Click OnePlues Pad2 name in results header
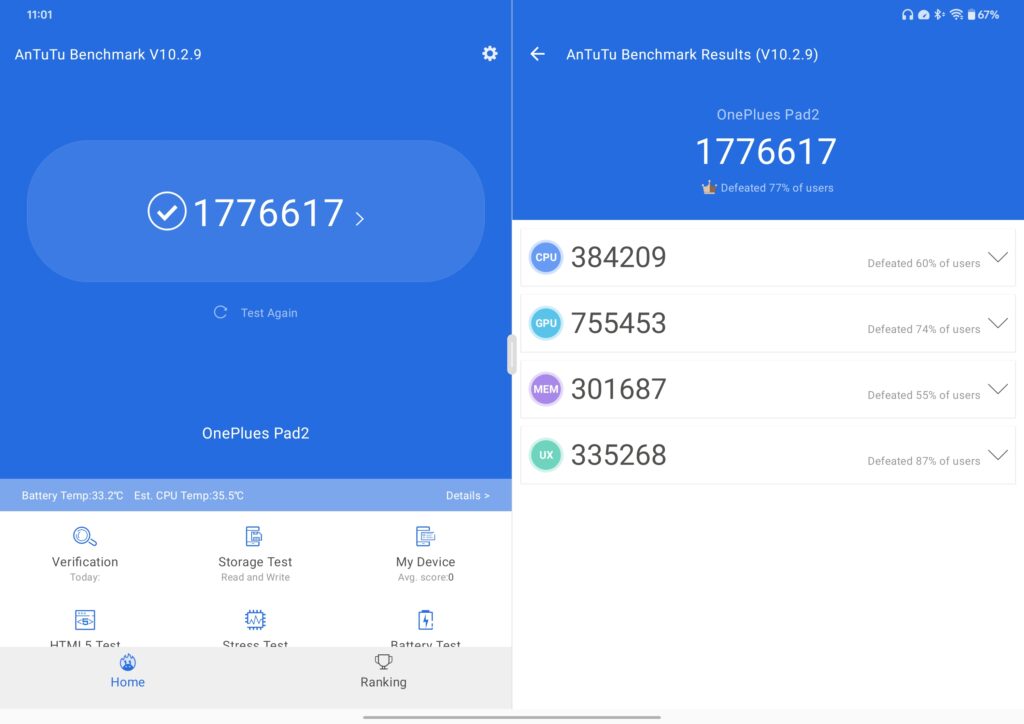Image resolution: width=1024 pixels, height=724 pixels. (767, 115)
